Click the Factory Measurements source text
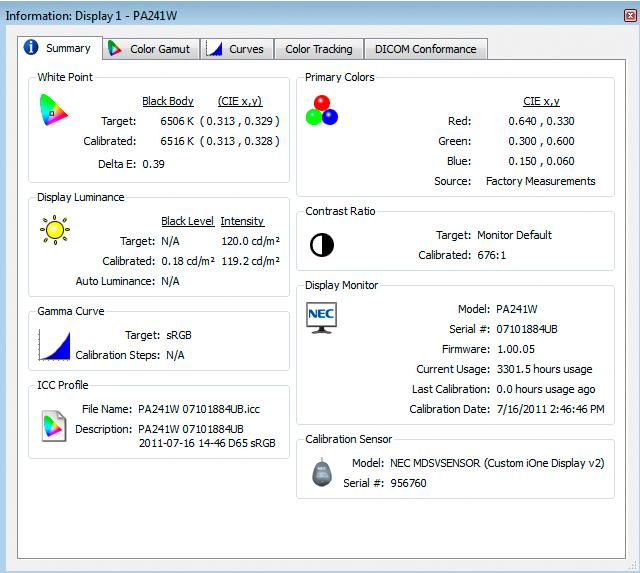 540,181
